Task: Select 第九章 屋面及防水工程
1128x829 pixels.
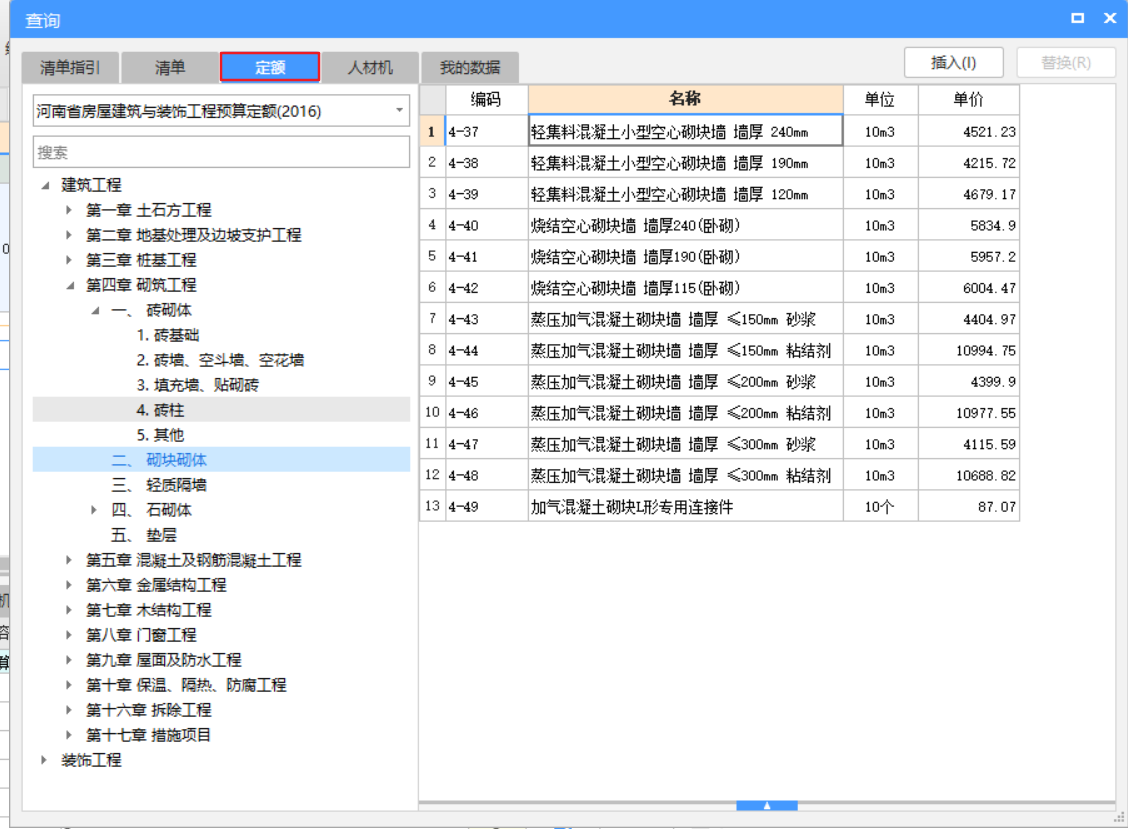Action: [164, 660]
